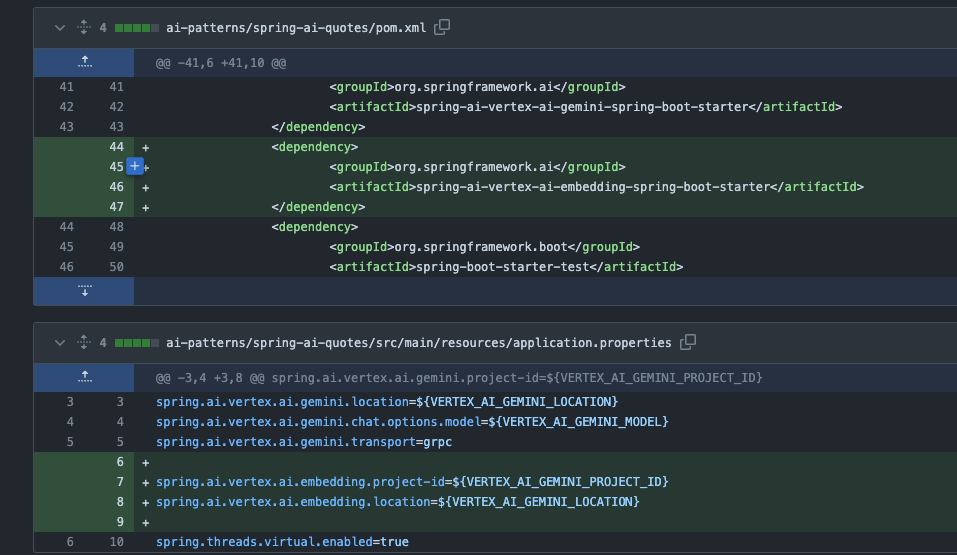The height and width of the screenshot is (555, 957).
Task: Copy the pom.xml file path
Action: pos(442,27)
